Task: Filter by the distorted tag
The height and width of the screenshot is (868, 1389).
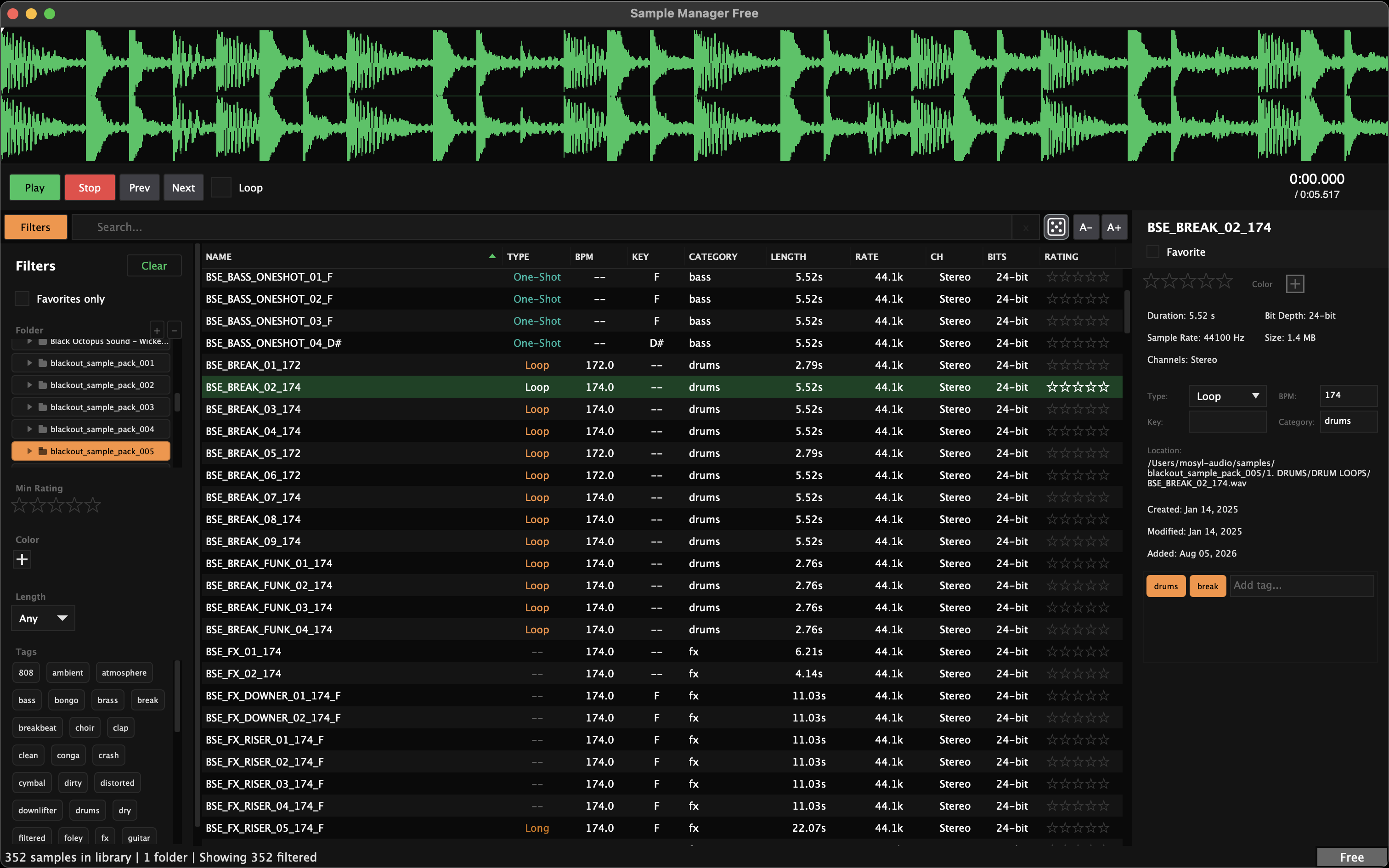Action: click(x=117, y=783)
